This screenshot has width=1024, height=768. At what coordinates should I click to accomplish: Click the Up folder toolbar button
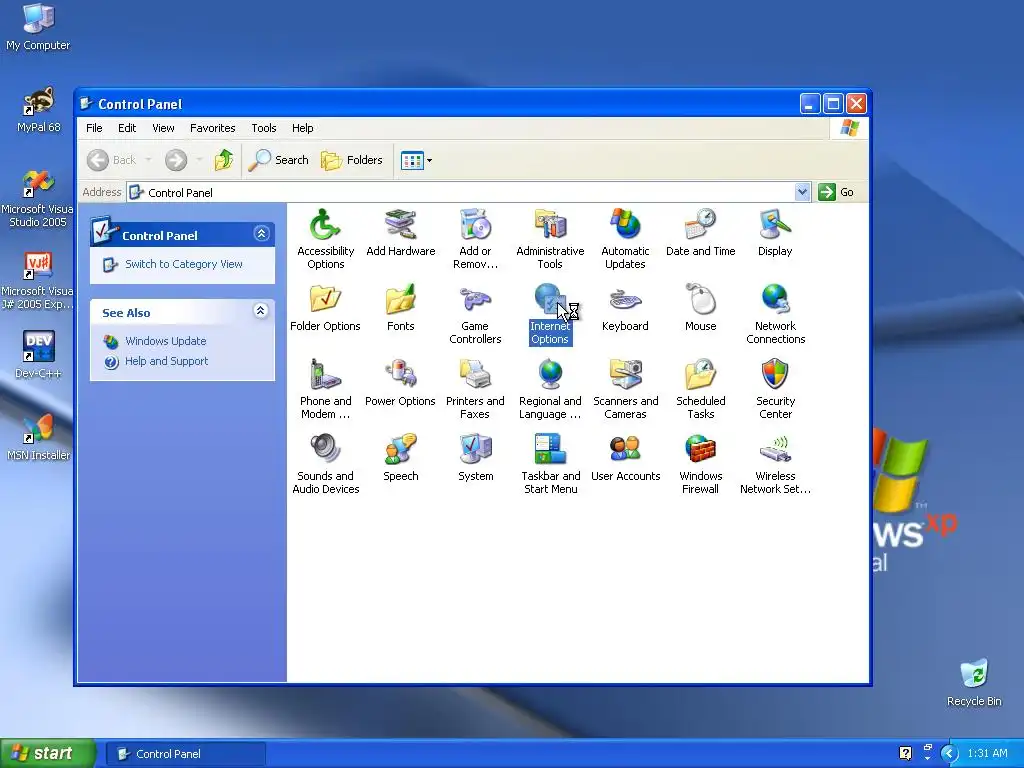click(224, 160)
